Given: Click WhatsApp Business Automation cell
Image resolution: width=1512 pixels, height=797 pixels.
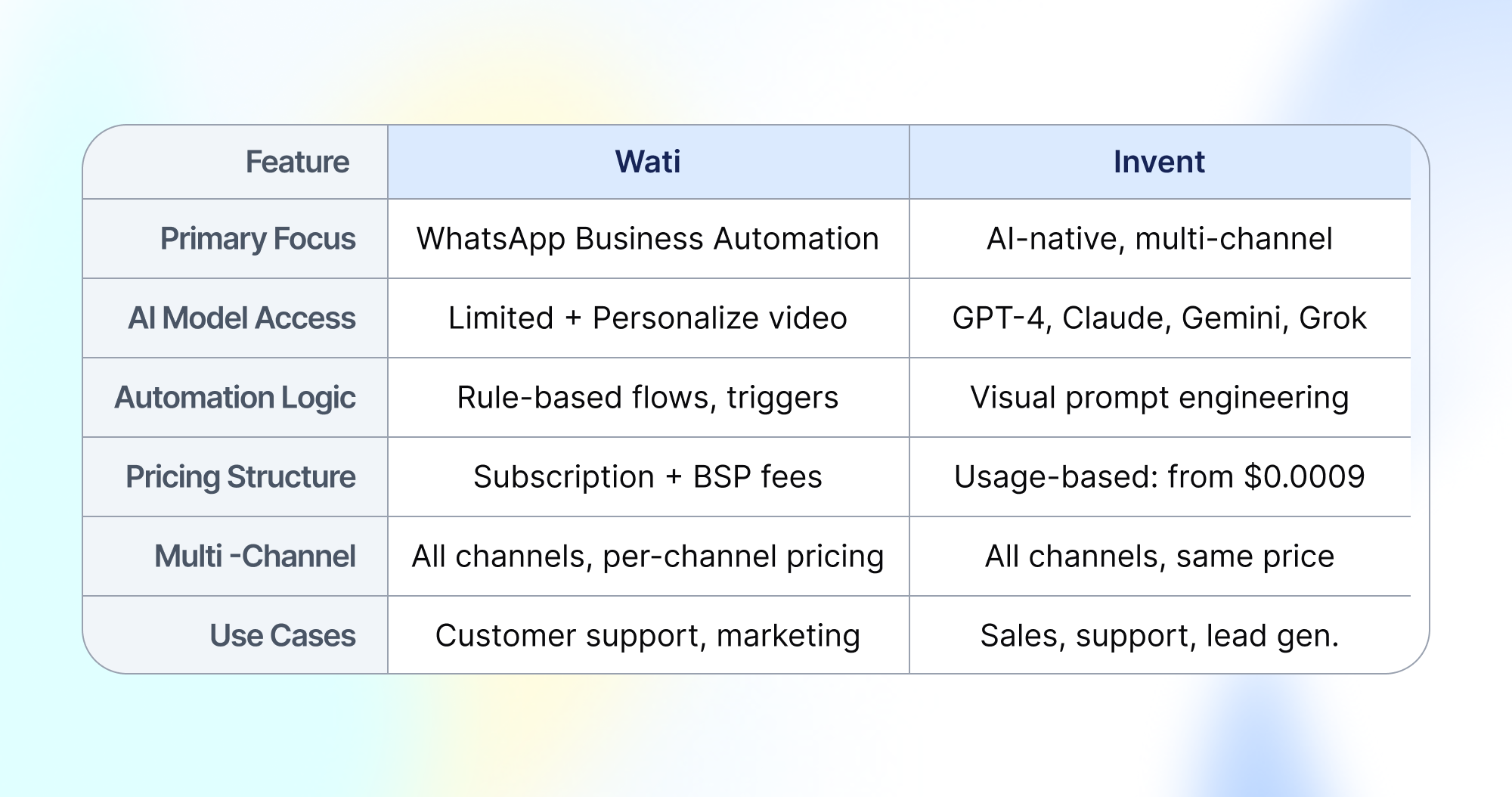Looking at the screenshot, I should [x=648, y=239].
